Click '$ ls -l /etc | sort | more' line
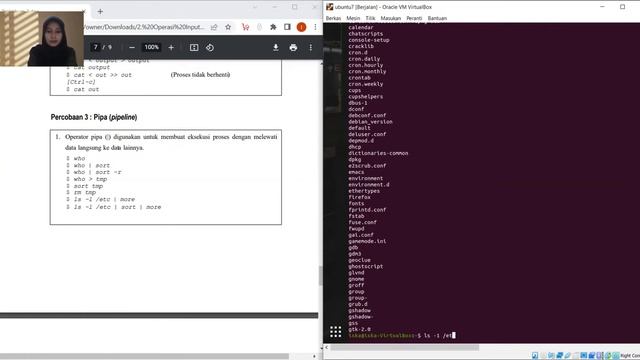The image size is (640, 360). [113, 207]
